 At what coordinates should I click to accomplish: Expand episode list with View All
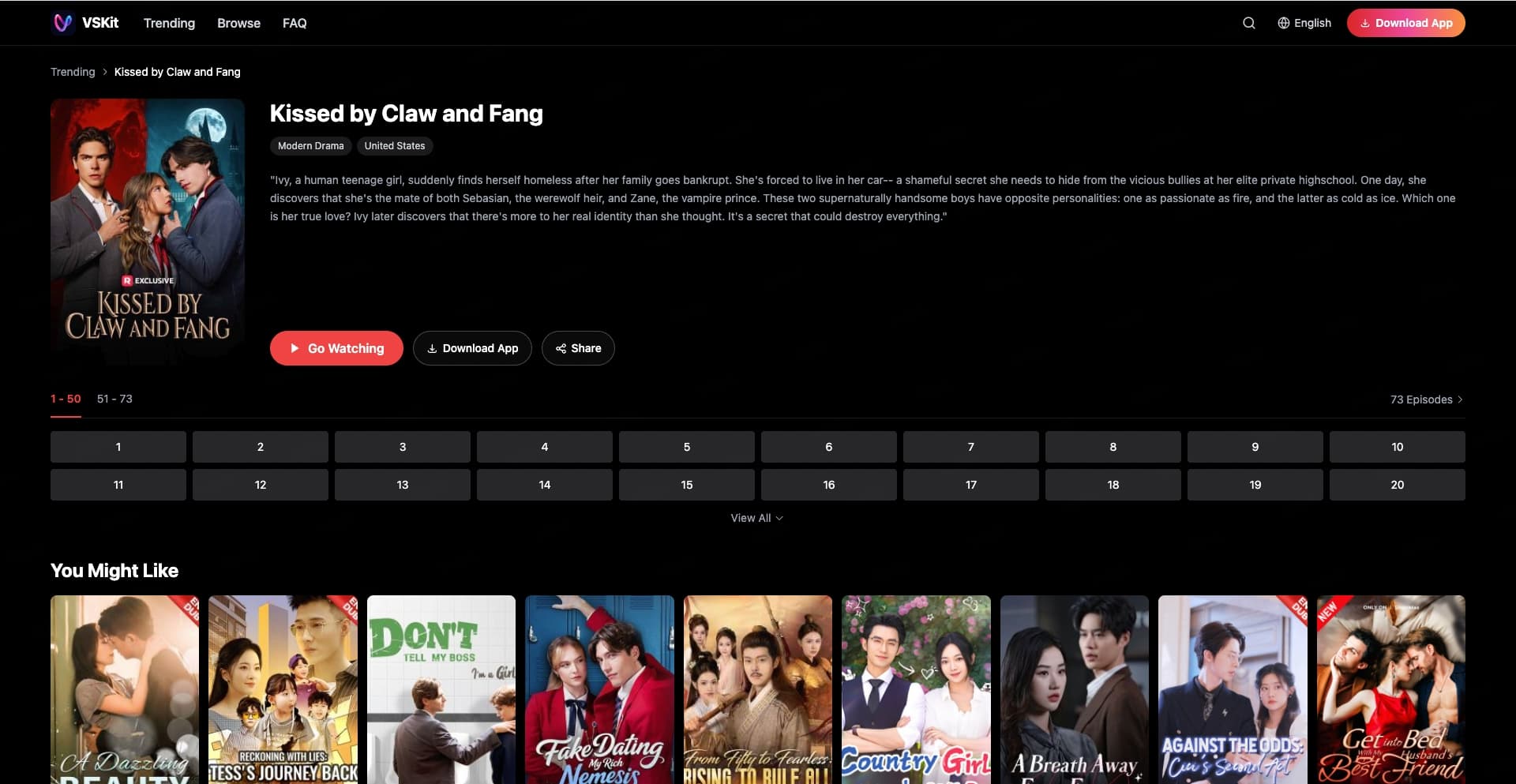757,518
